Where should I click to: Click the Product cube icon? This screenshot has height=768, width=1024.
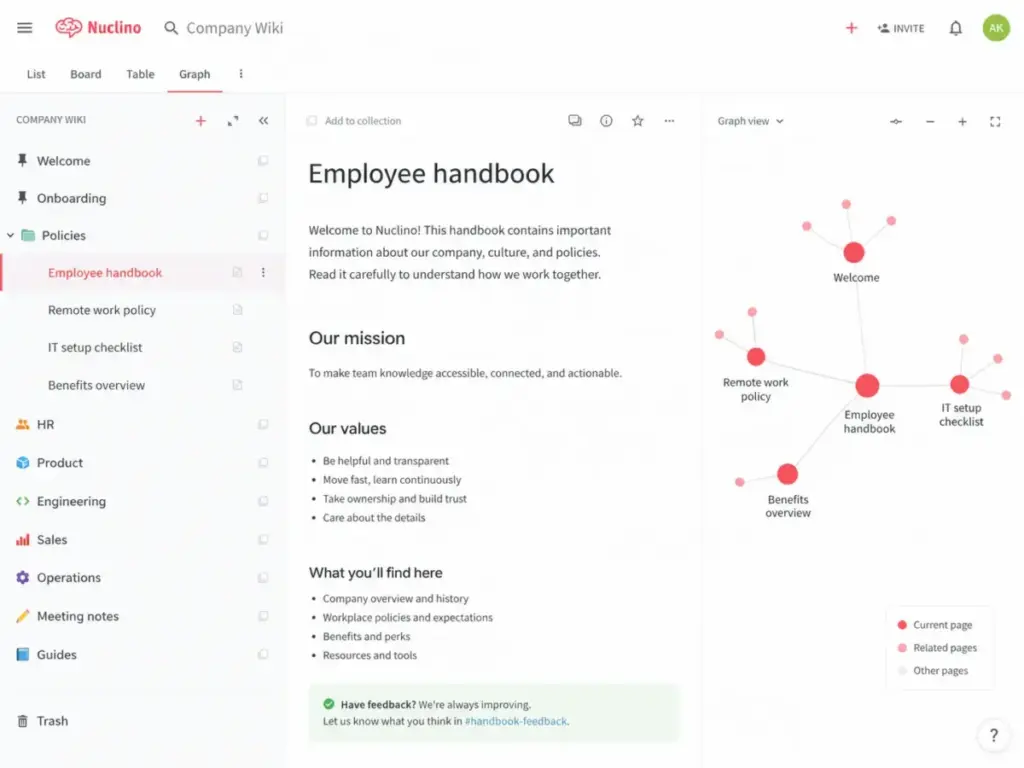(23, 462)
